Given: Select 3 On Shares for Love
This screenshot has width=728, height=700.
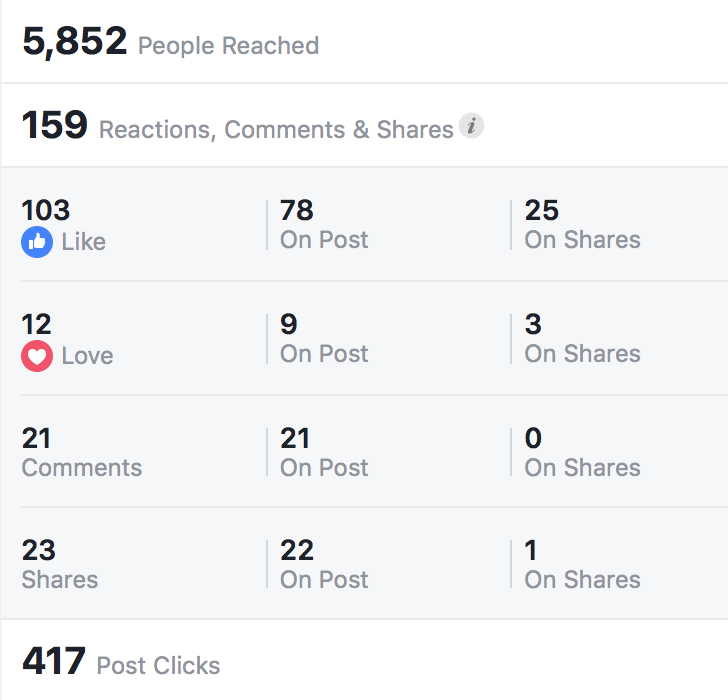Looking at the screenshot, I should coord(582,338).
